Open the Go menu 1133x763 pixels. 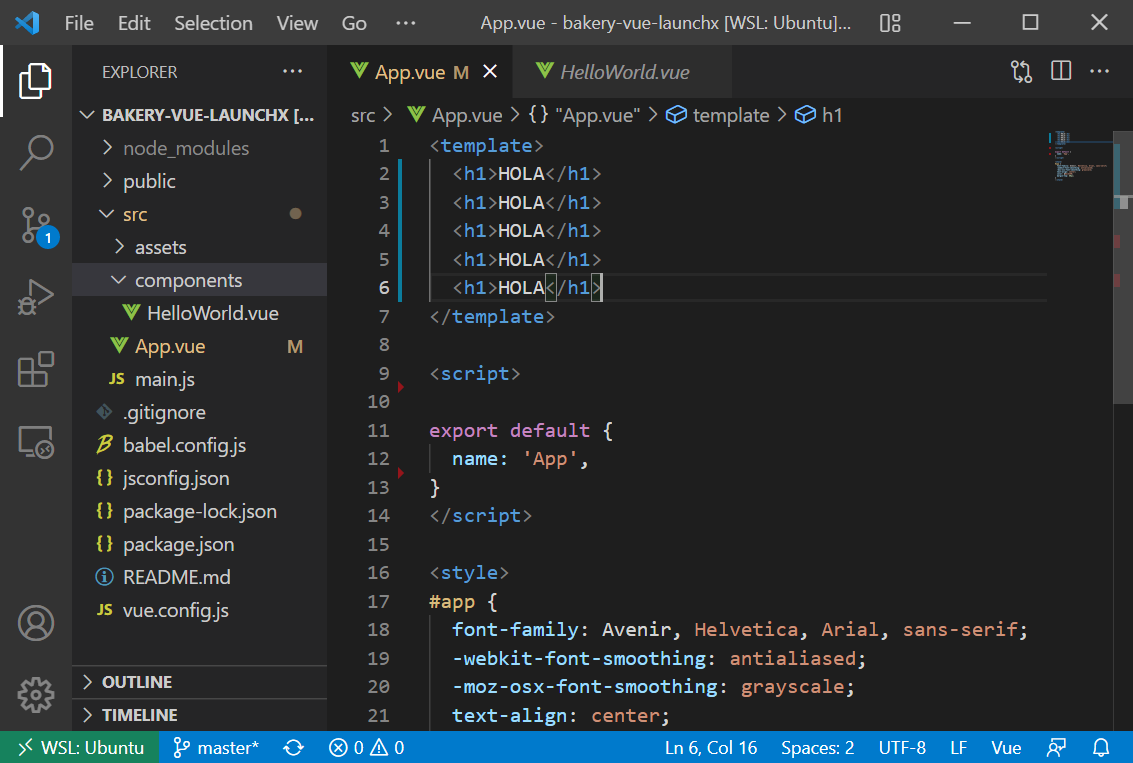(354, 23)
